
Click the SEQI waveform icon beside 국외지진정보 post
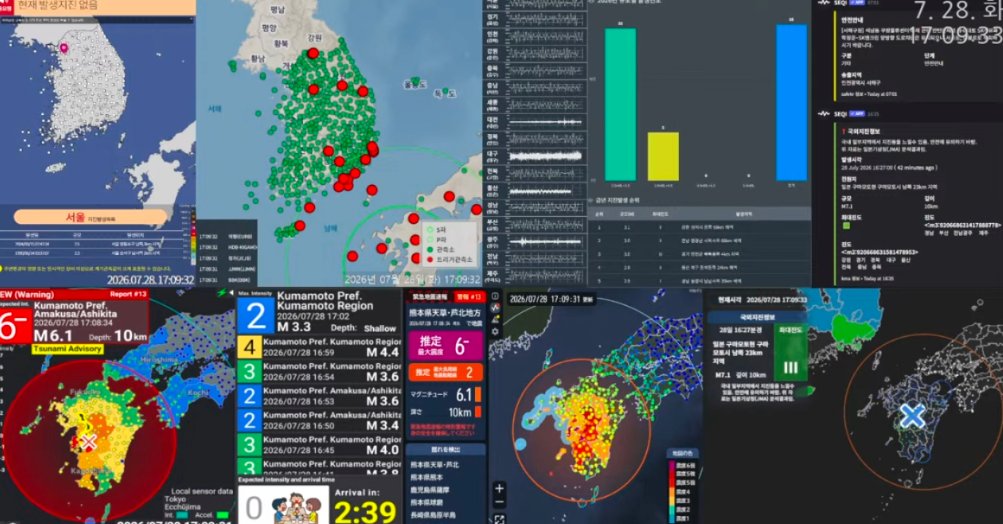(823, 114)
